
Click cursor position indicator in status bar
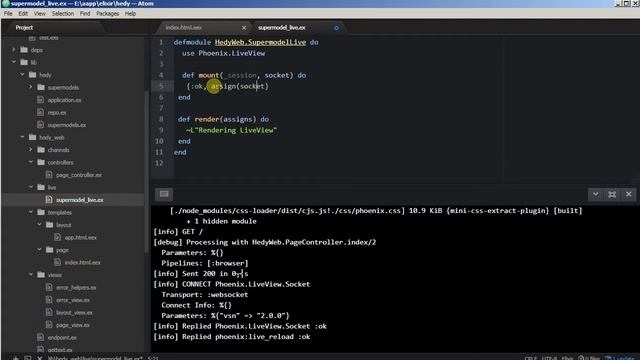pos(153,358)
